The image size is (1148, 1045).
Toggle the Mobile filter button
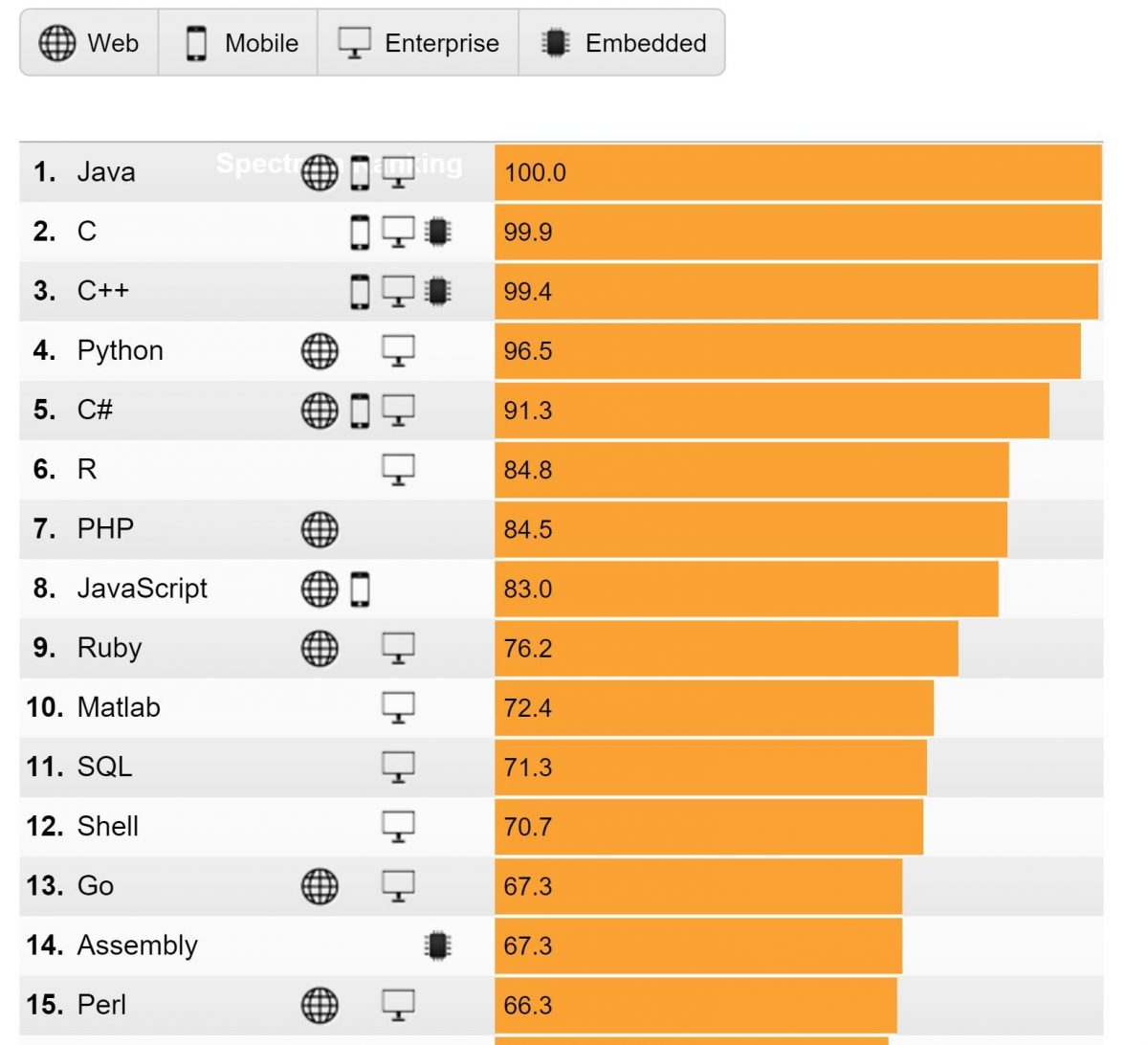click(241, 43)
